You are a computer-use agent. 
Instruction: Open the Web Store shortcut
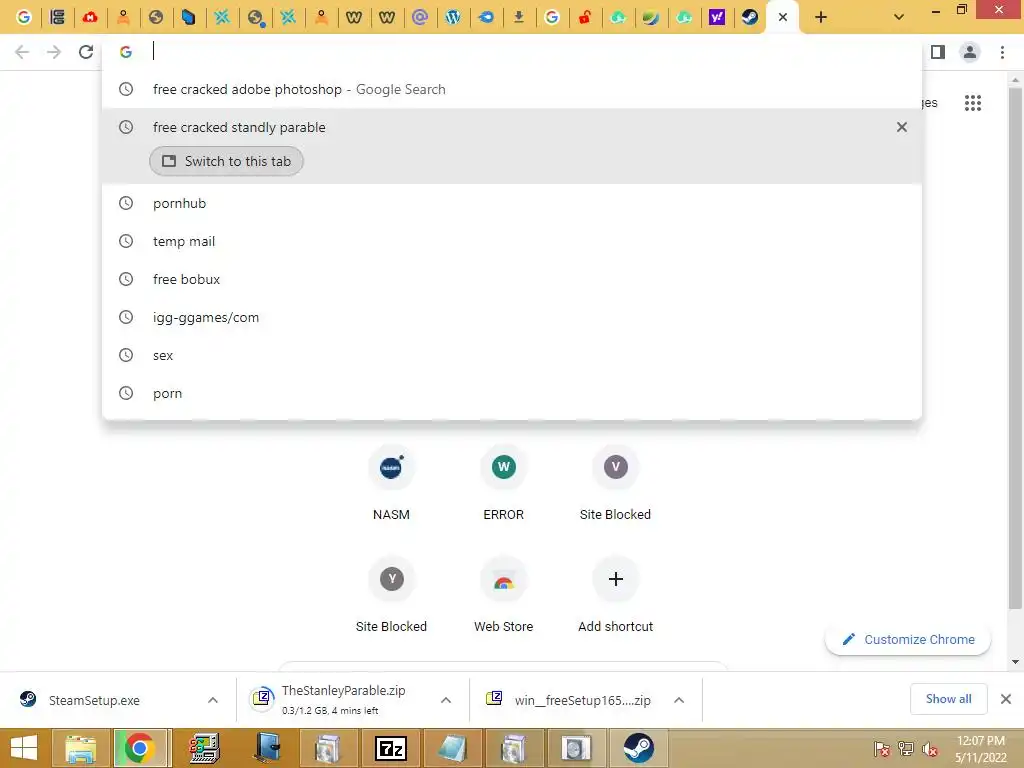(x=504, y=596)
